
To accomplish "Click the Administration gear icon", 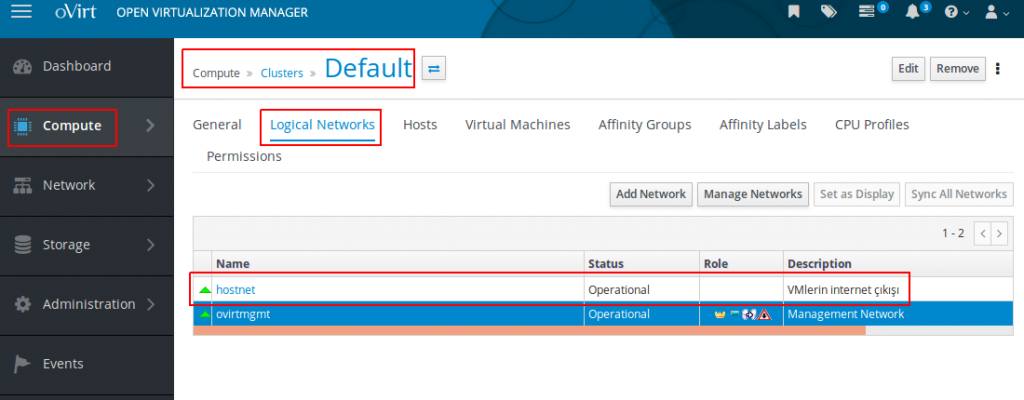I will (x=22, y=305).
